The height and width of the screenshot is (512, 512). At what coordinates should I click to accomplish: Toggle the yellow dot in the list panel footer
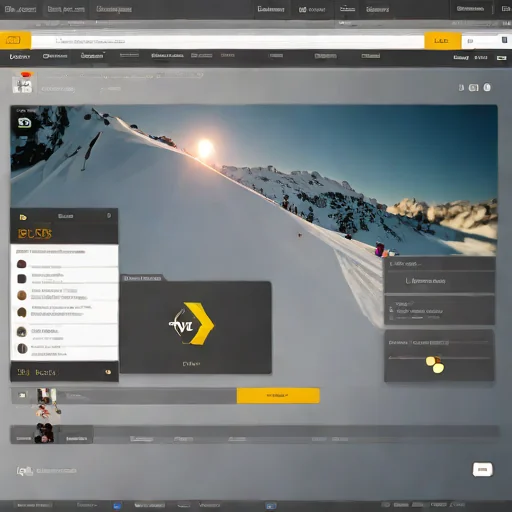pos(108,372)
